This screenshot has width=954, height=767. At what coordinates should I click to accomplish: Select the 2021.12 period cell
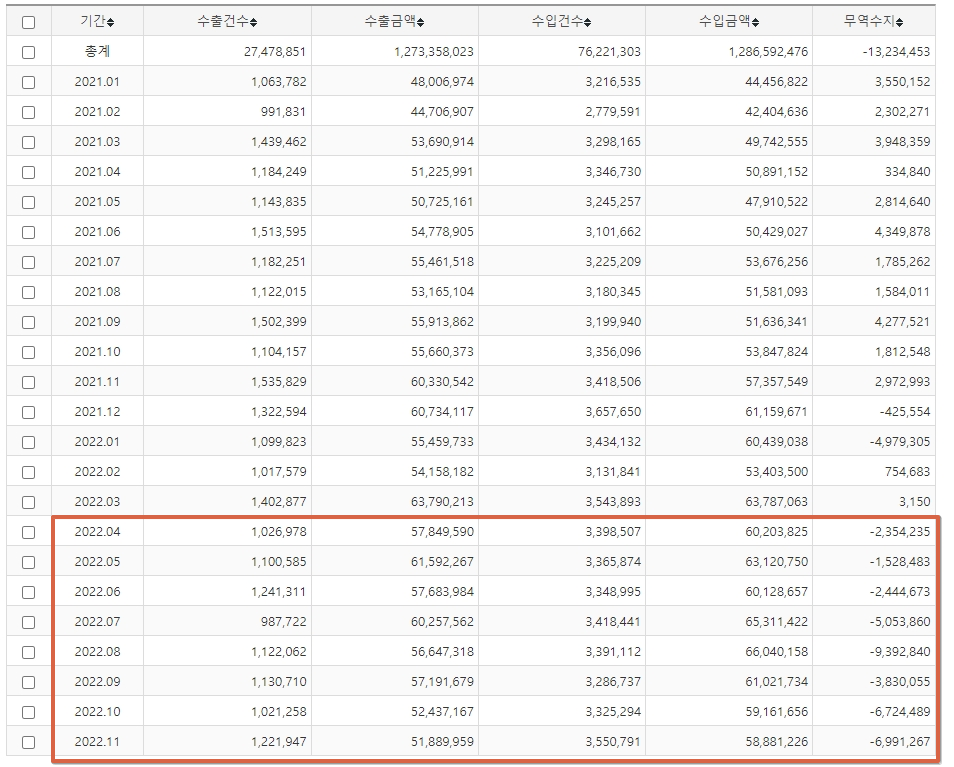(x=97, y=412)
